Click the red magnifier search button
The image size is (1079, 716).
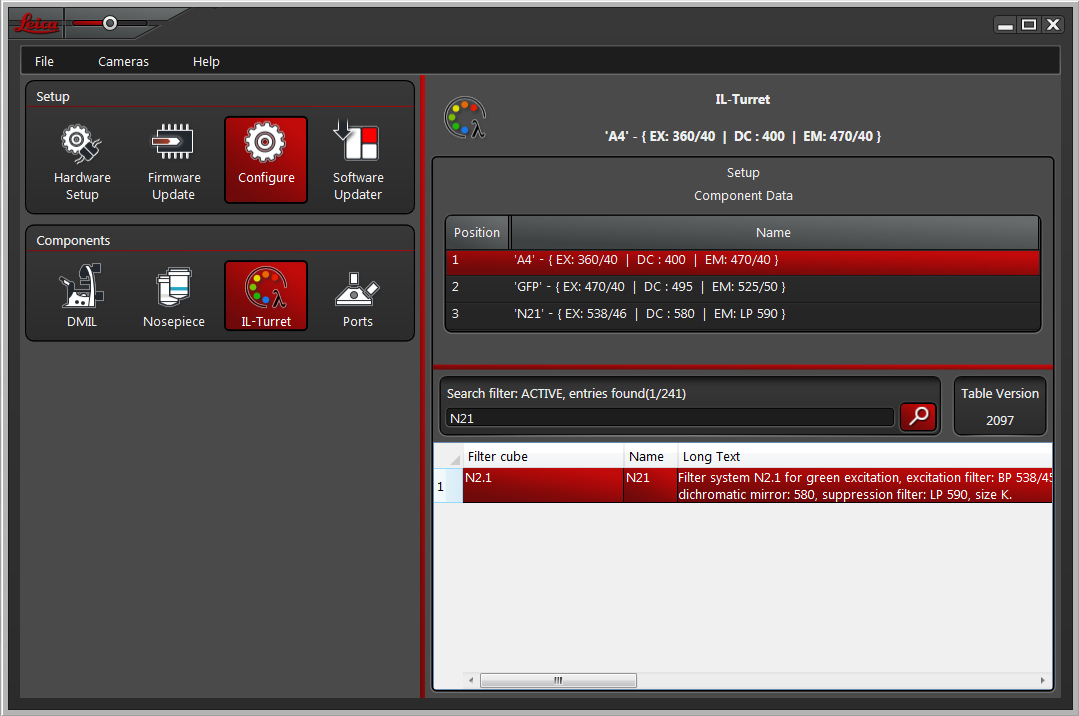click(x=918, y=417)
